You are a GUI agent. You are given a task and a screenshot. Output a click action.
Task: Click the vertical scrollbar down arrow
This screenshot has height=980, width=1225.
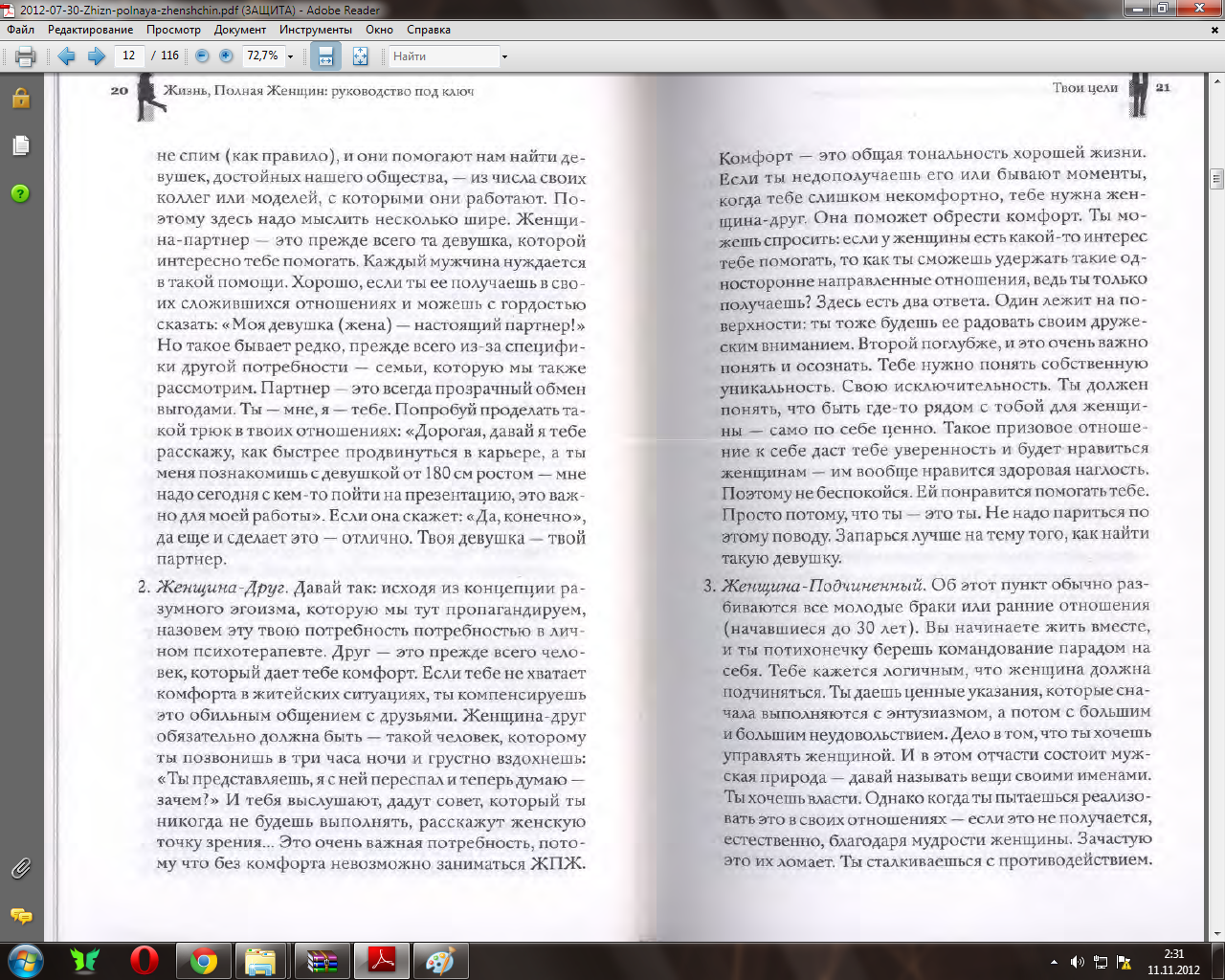[x=1216, y=934]
